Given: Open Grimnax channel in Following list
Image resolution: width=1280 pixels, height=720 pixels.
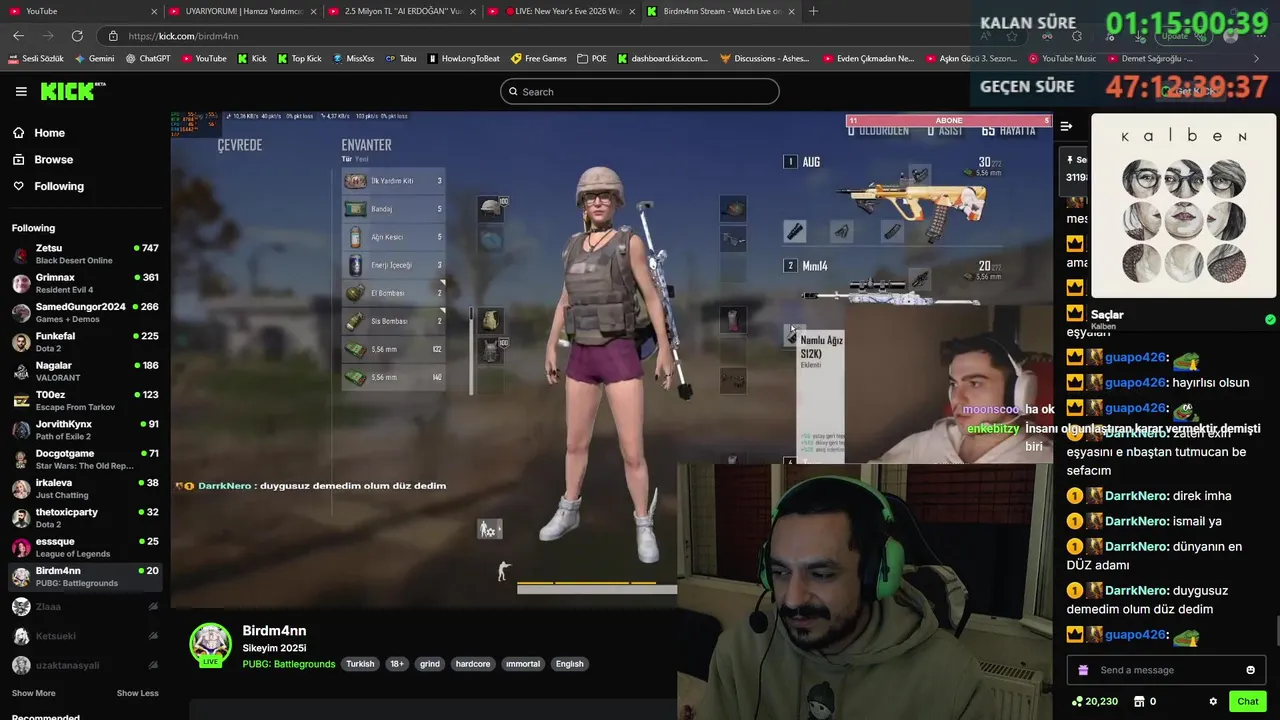Looking at the screenshot, I should [85, 283].
